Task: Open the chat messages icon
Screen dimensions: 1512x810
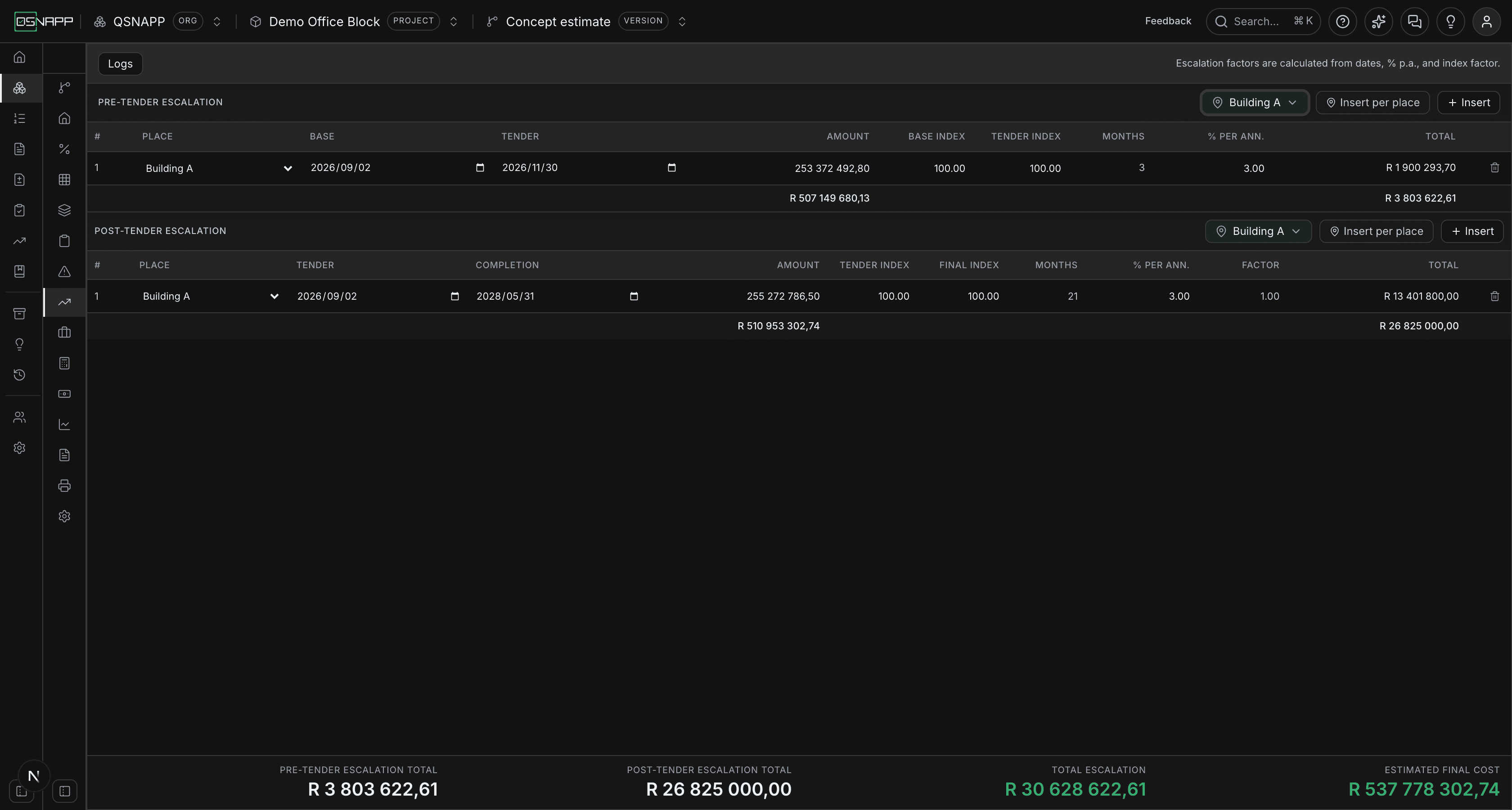Action: pos(1414,22)
